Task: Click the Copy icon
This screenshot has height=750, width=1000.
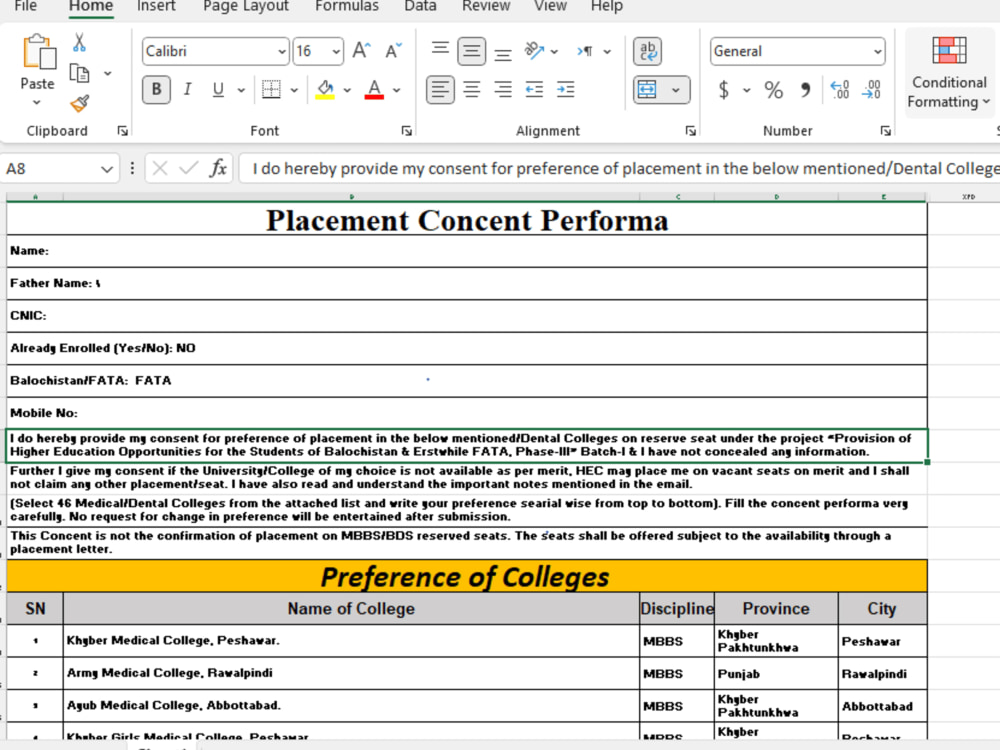Action: (79, 73)
